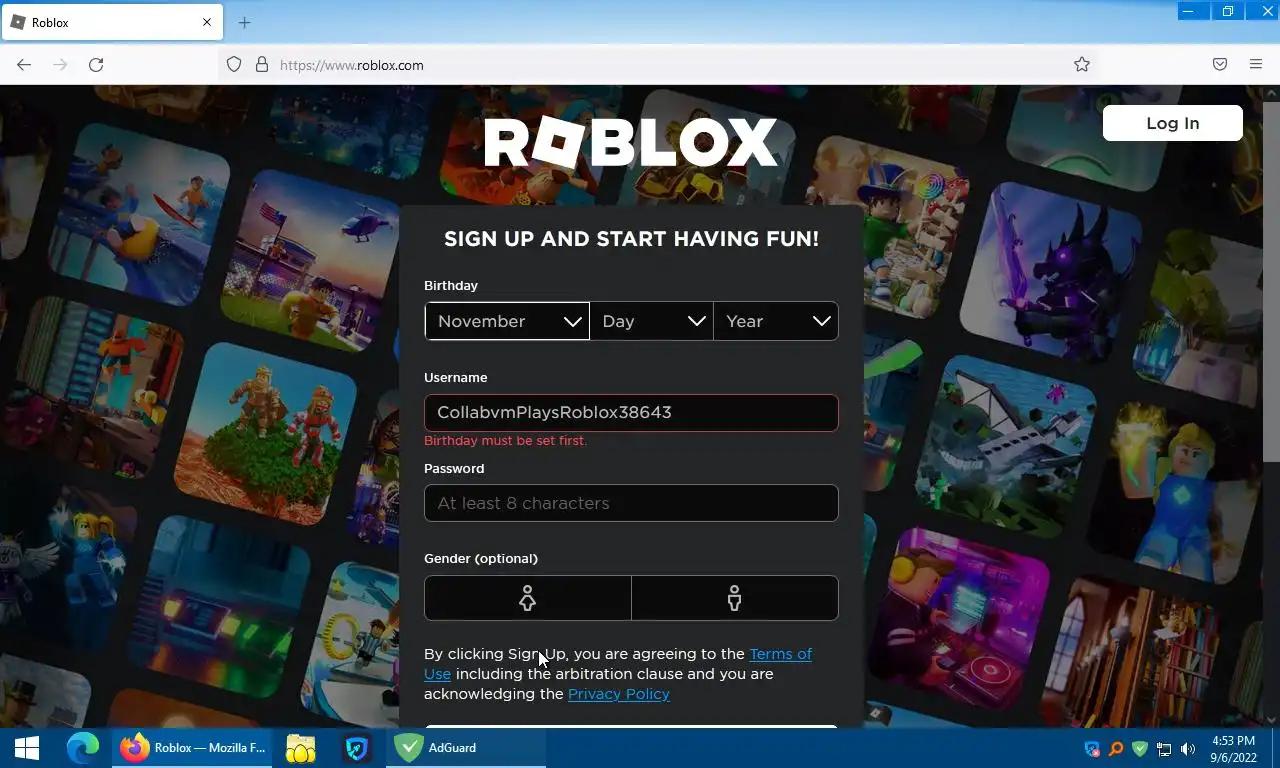The height and width of the screenshot is (768, 1280).
Task: Close the Roblox tab
Action: (x=207, y=22)
